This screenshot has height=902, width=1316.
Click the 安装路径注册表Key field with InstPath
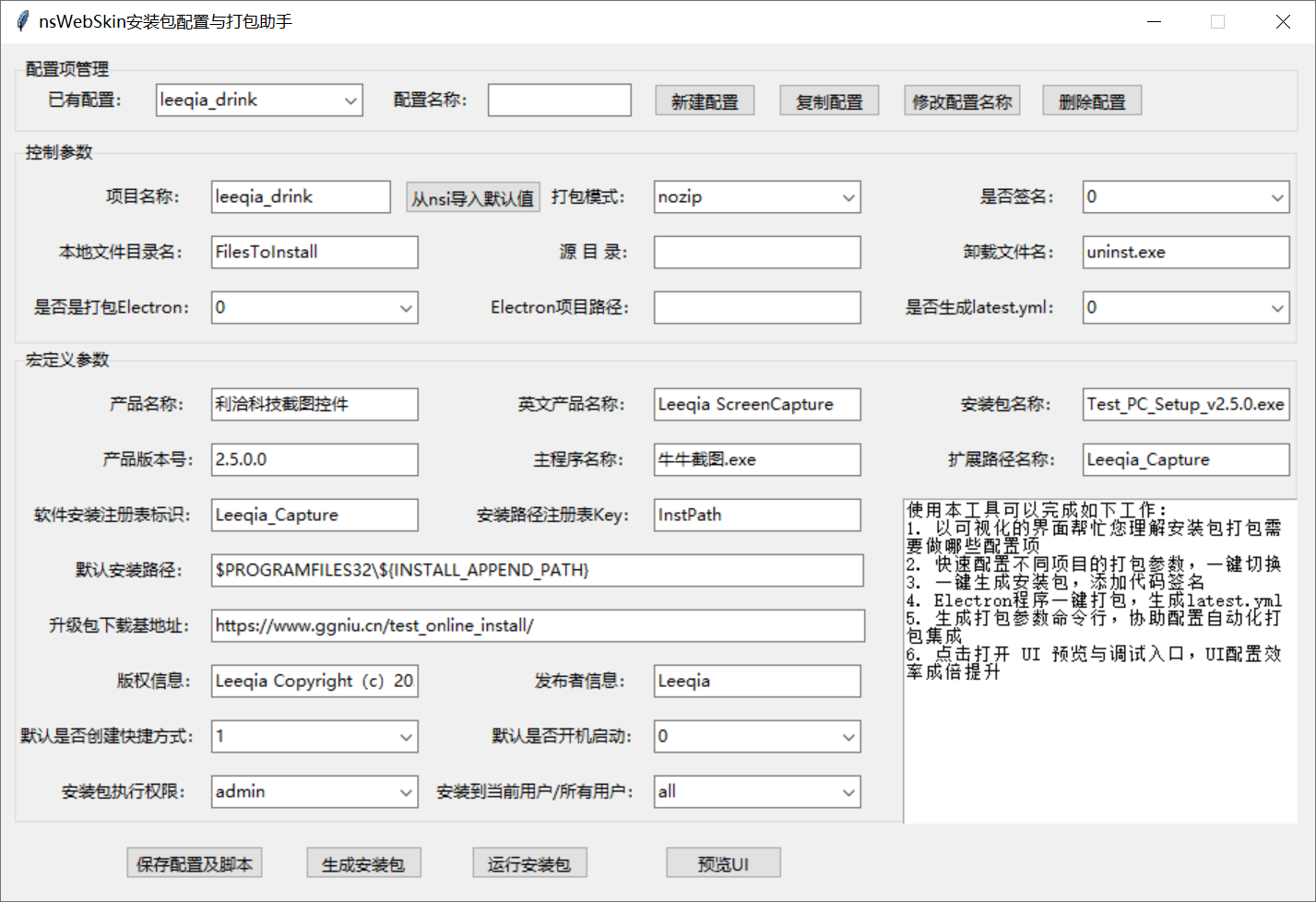[757, 516]
